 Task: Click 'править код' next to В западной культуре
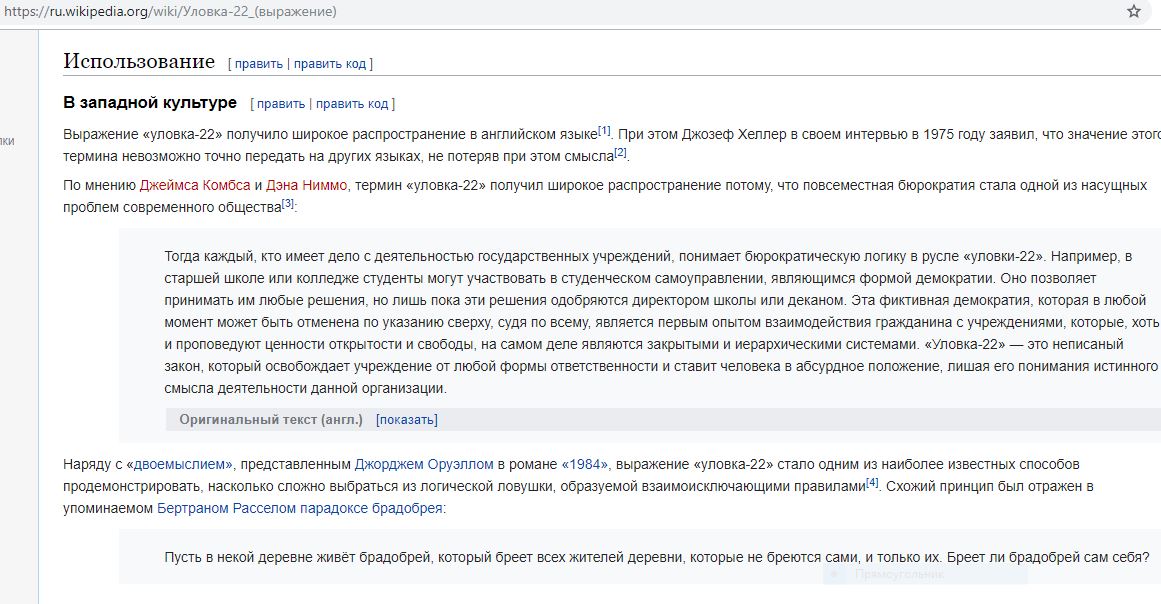(352, 104)
